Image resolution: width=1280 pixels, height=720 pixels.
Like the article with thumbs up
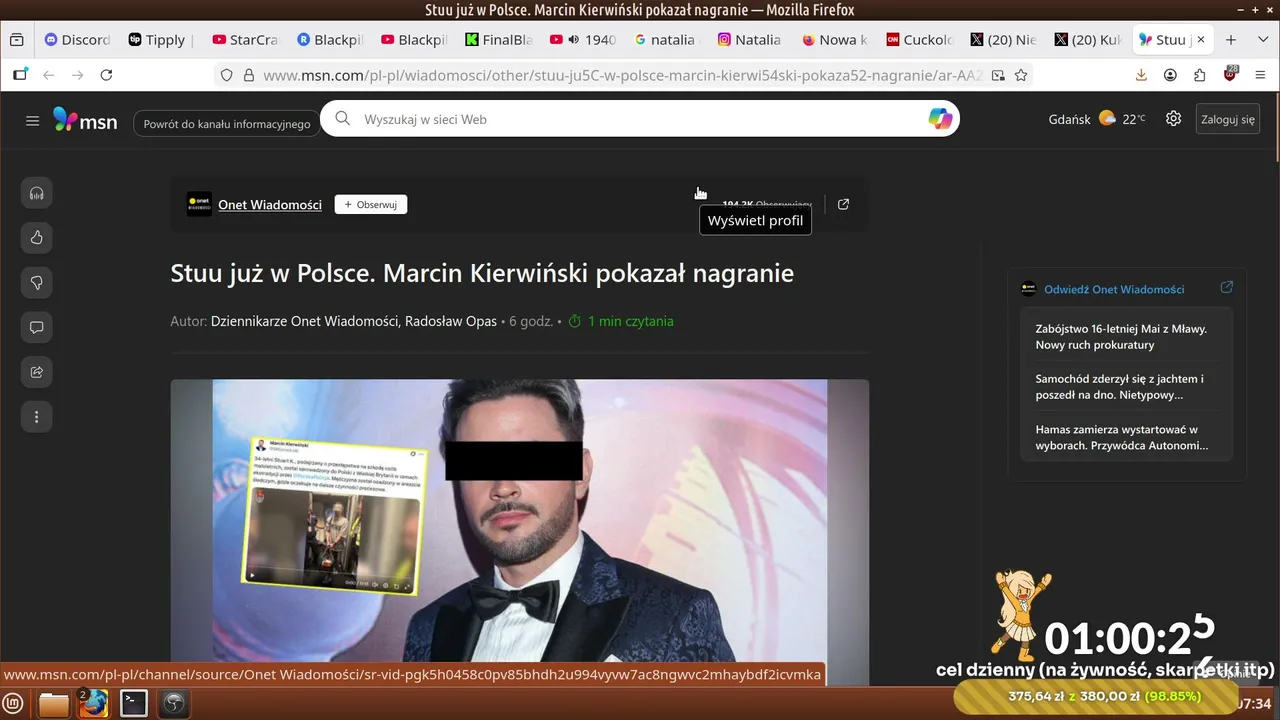click(37, 237)
